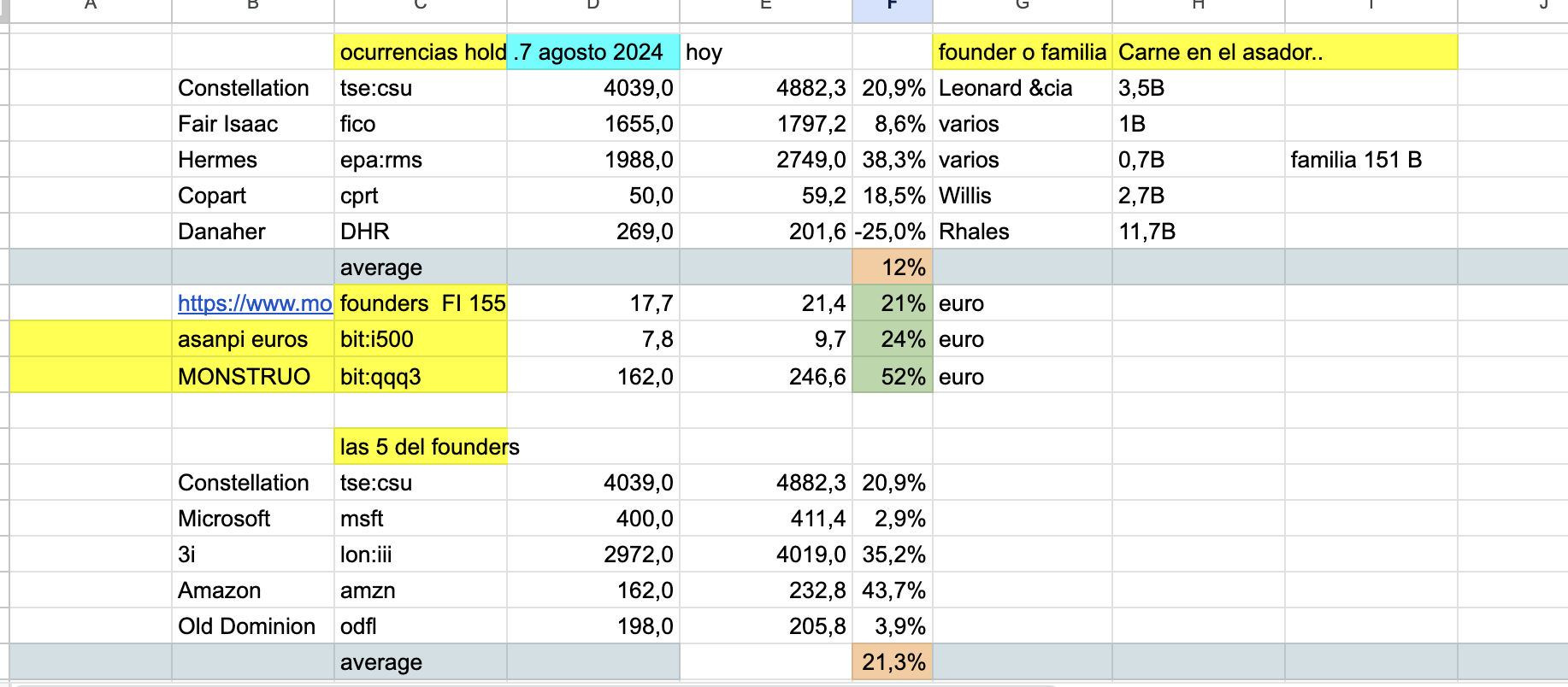Select the value 1797,2

tap(766, 124)
